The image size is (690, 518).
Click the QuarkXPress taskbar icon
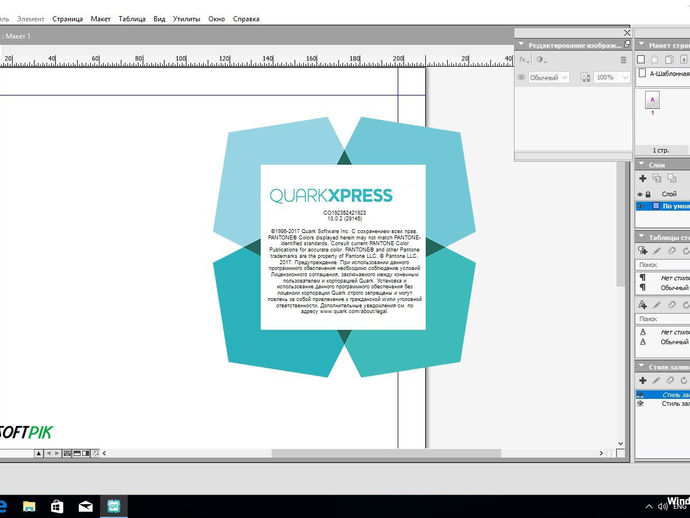(114, 507)
